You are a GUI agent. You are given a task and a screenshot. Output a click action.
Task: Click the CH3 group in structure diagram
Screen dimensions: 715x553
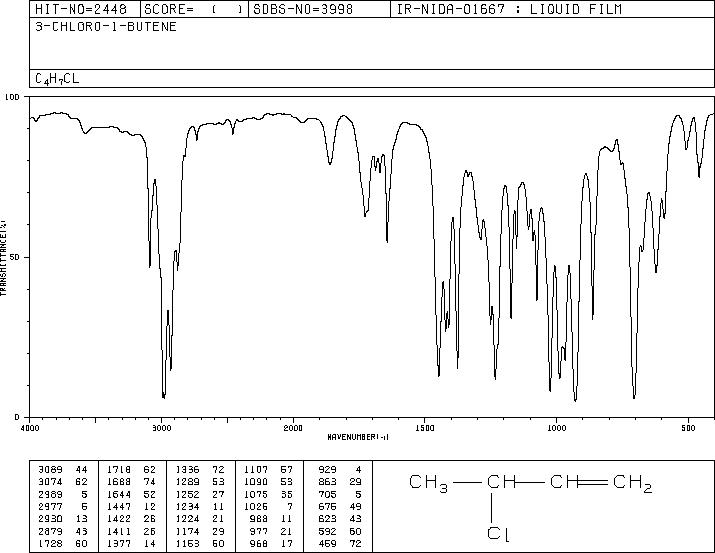pos(429,483)
